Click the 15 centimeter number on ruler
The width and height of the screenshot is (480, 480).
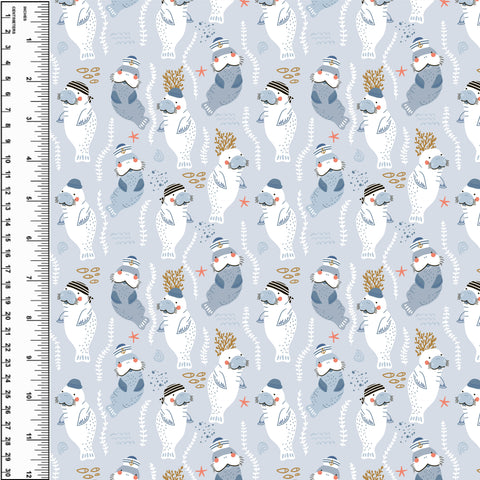tap(7, 238)
